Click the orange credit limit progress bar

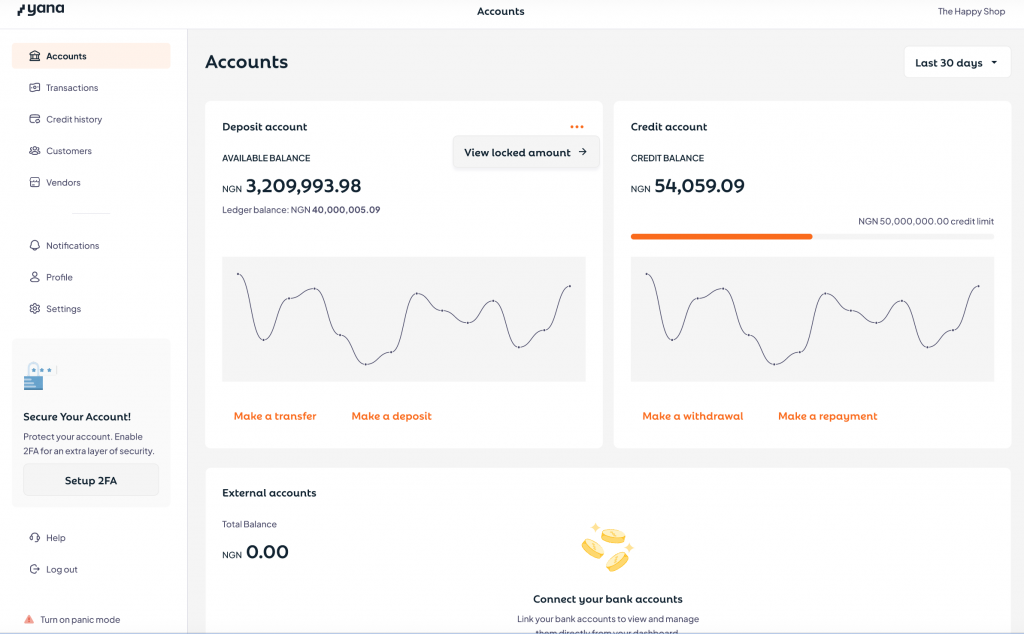[721, 237]
